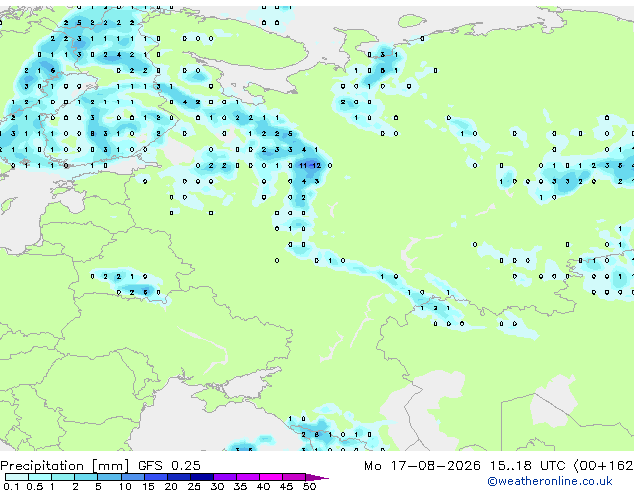Select the 'GFS 0.25' model label
634x490 pixels.
(169, 466)
